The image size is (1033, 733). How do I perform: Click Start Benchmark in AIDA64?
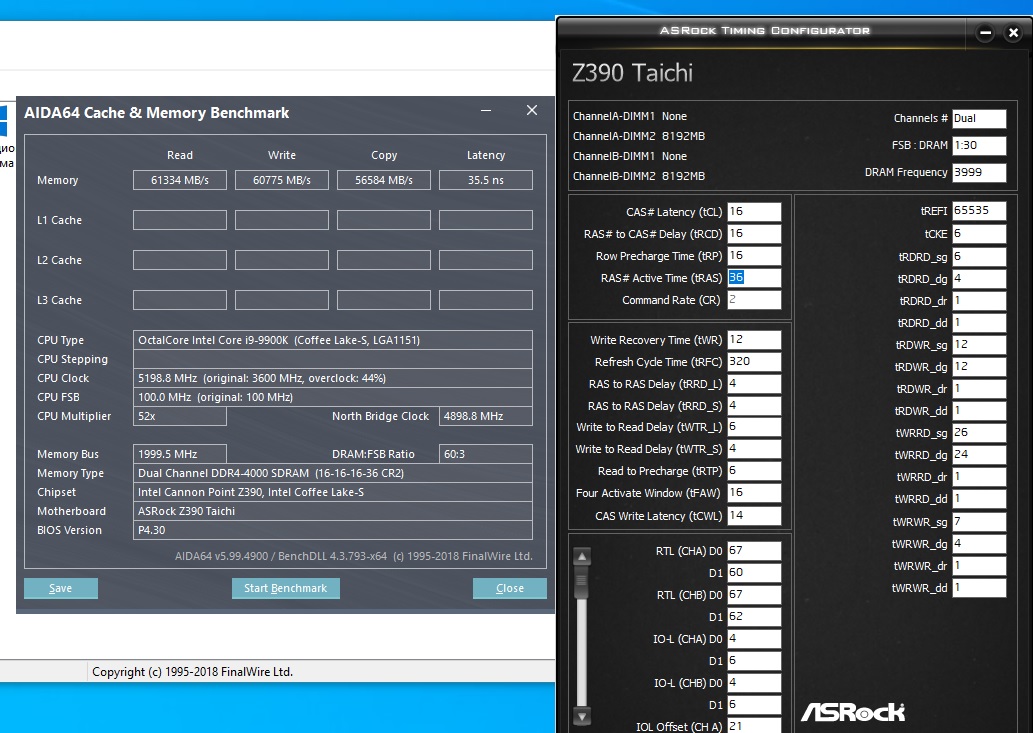point(285,588)
